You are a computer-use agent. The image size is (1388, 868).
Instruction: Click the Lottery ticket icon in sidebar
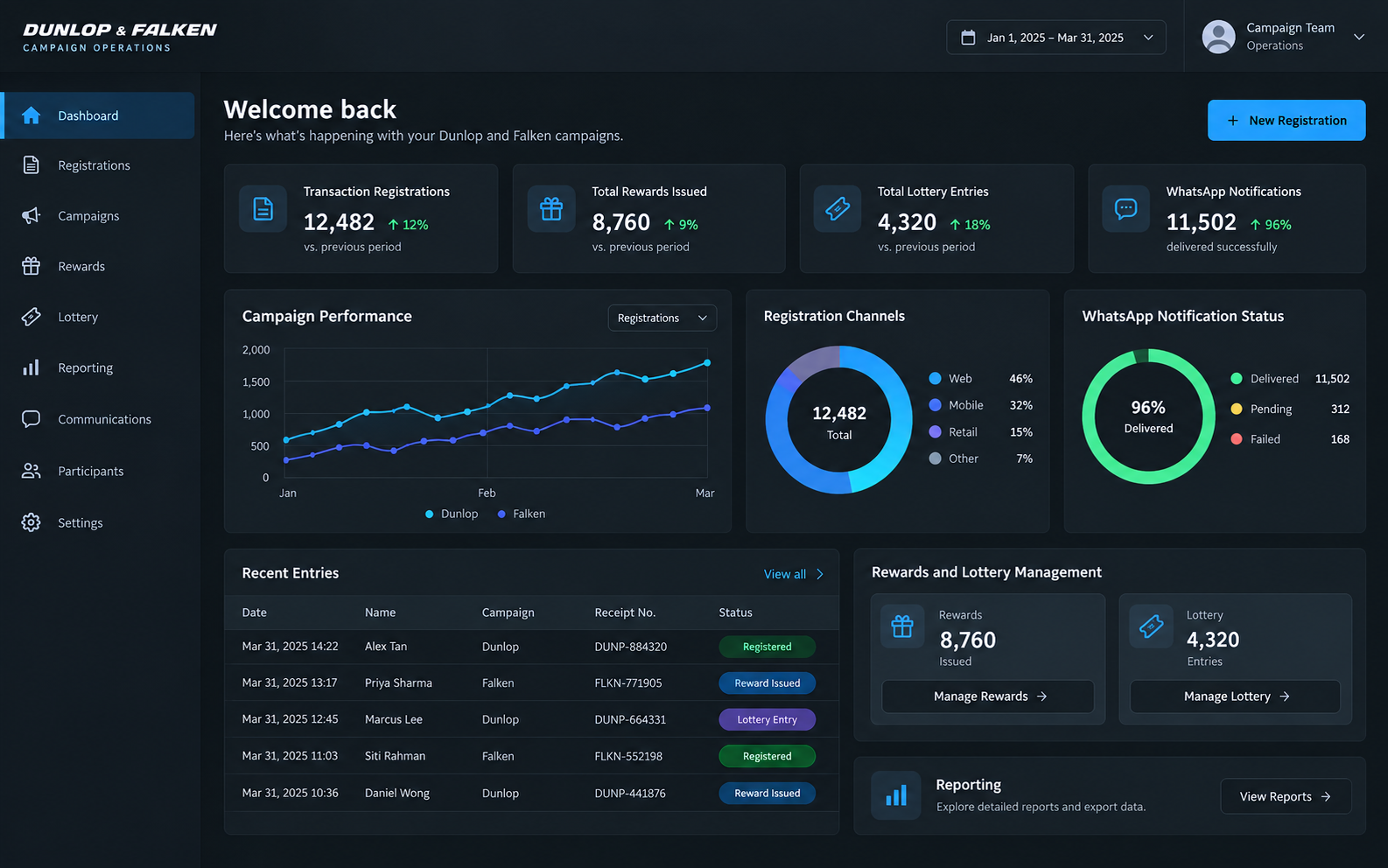(x=32, y=317)
